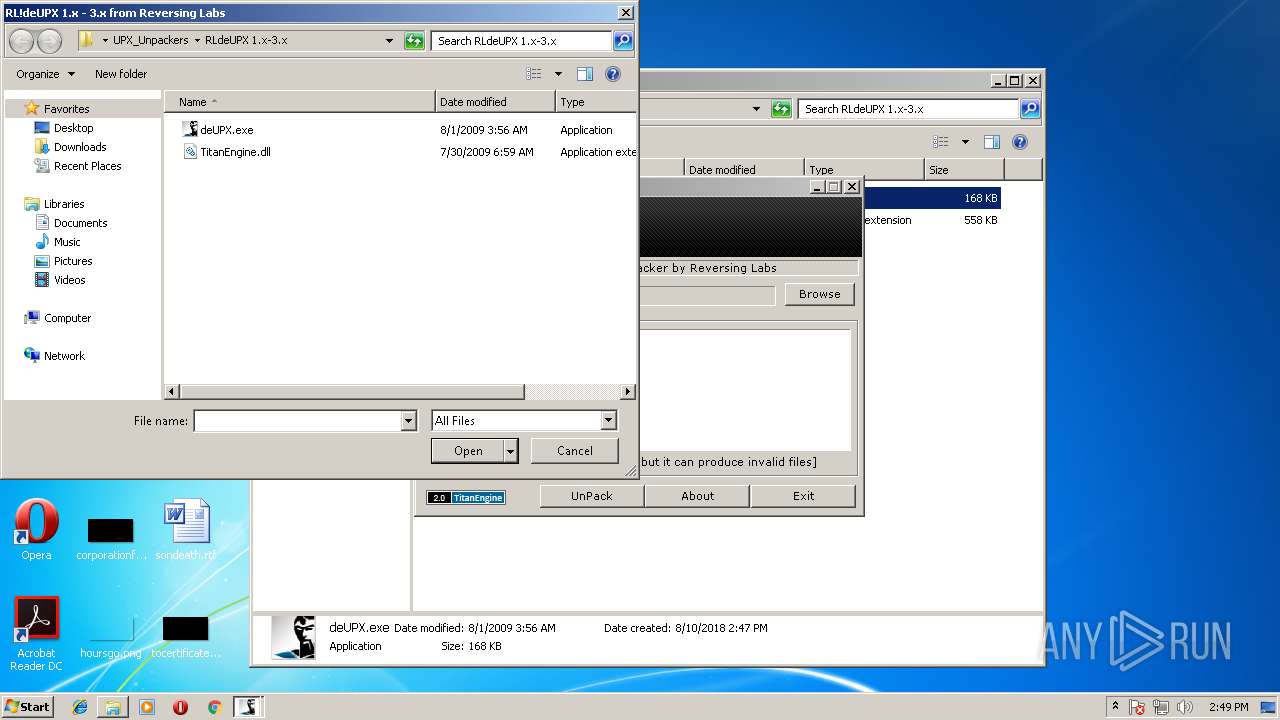Click the Open button split arrow
The height and width of the screenshot is (720, 1280).
tap(510, 451)
